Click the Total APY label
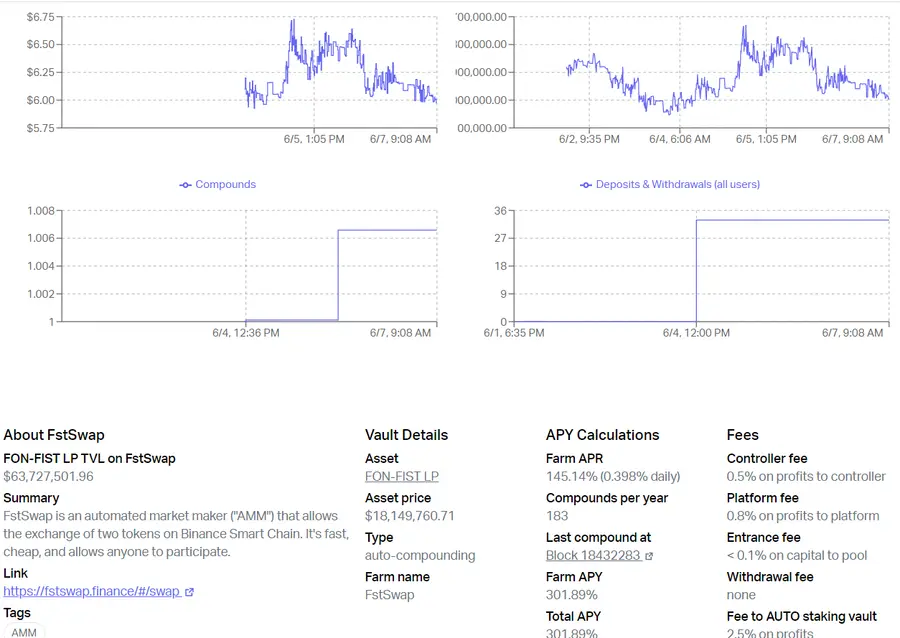 tap(573, 616)
